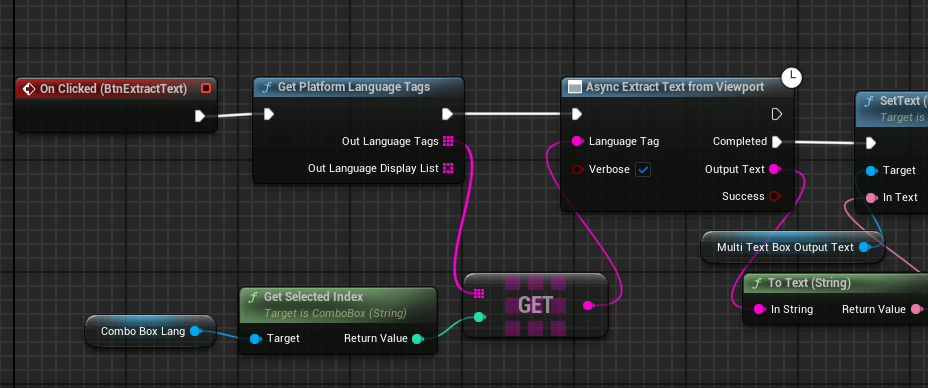
Task: Toggle the Verbose checkbox
Action: (x=643, y=170)
